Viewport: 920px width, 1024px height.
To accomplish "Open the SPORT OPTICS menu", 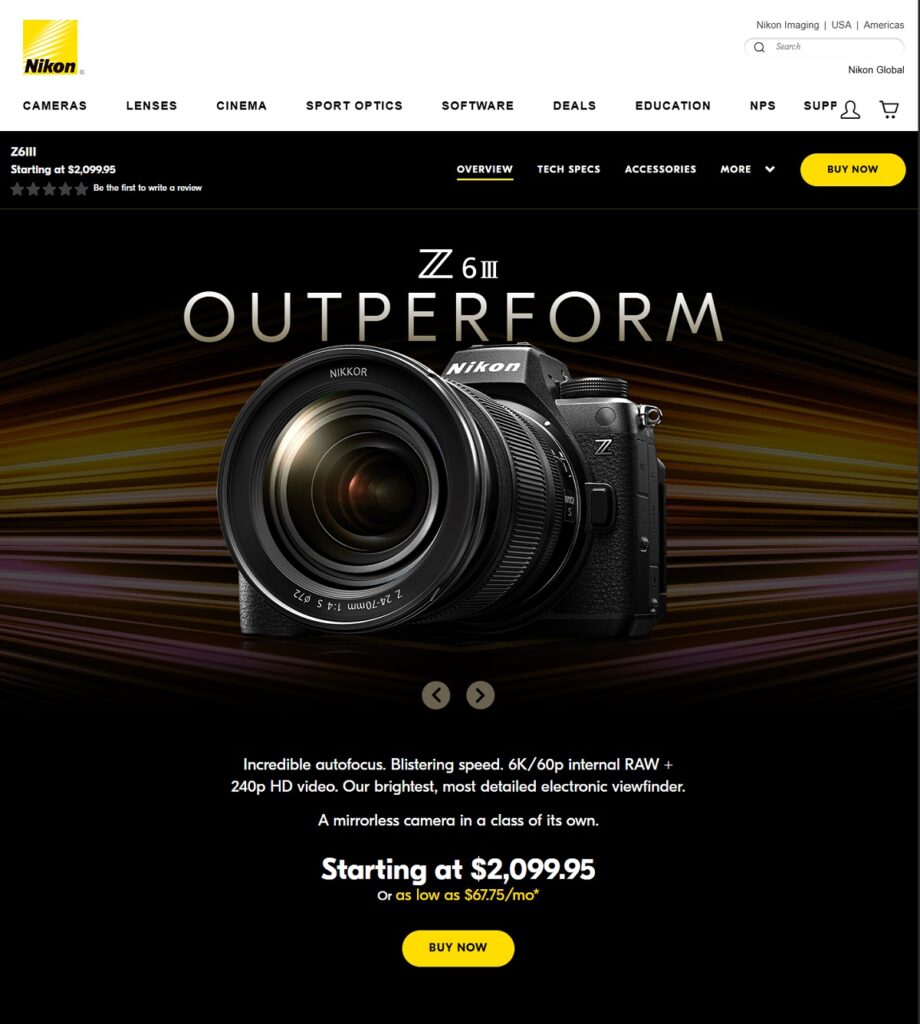I will click(x=354, y=106).
